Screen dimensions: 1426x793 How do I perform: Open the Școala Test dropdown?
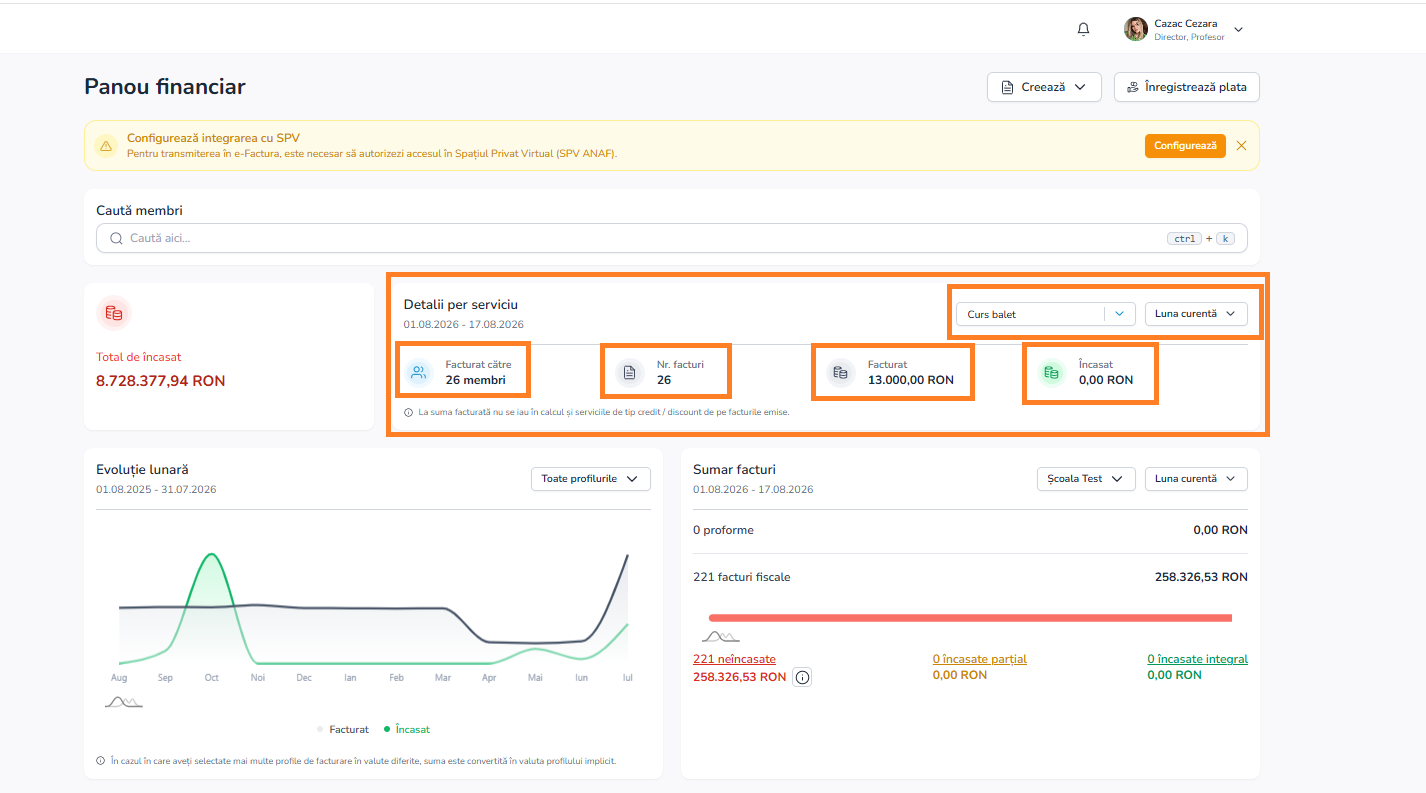click(1086, 479)
